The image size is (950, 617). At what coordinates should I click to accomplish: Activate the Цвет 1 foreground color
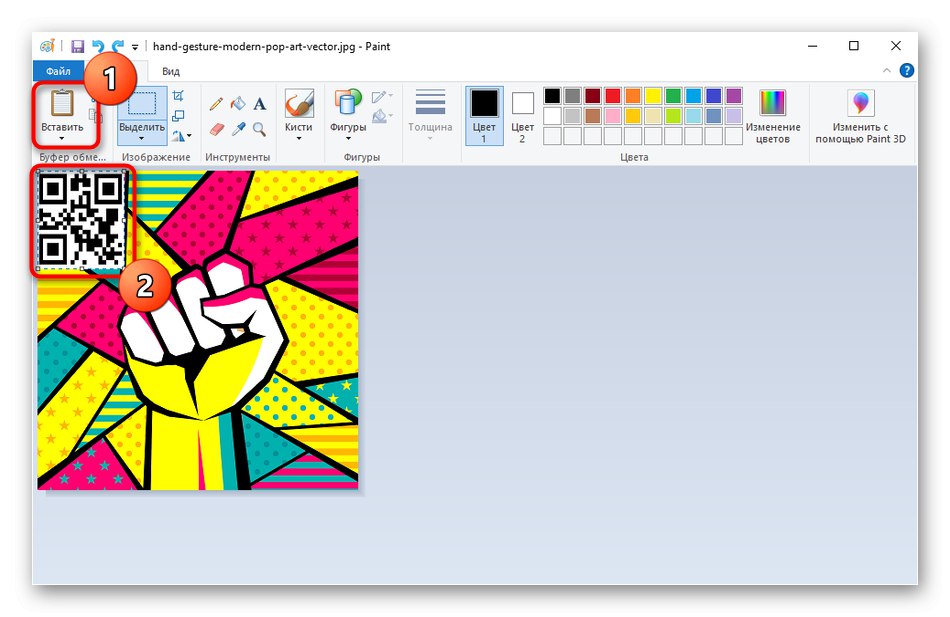click(x=484, y=116)
